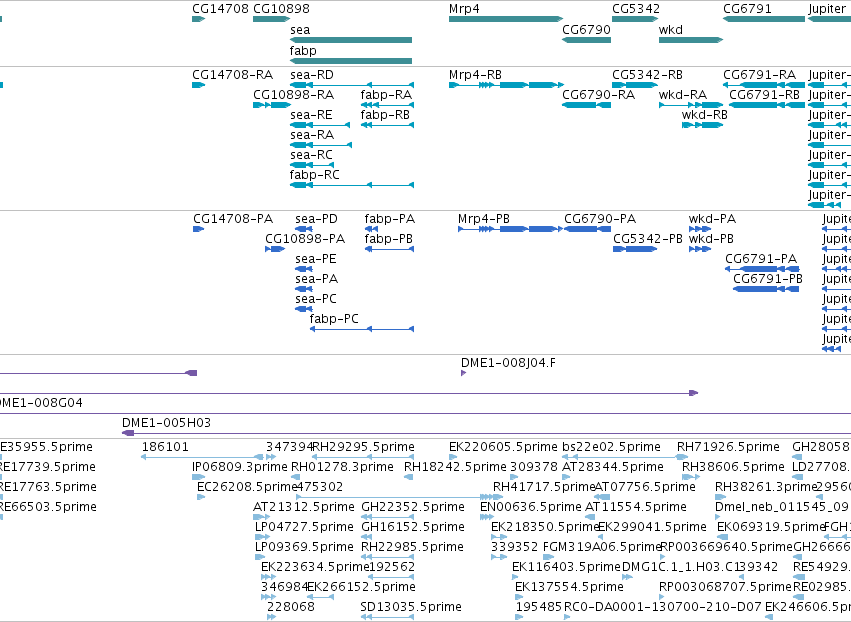Click the sea-PE protein feature
This screenshot has width=851, height=622.
304,269
